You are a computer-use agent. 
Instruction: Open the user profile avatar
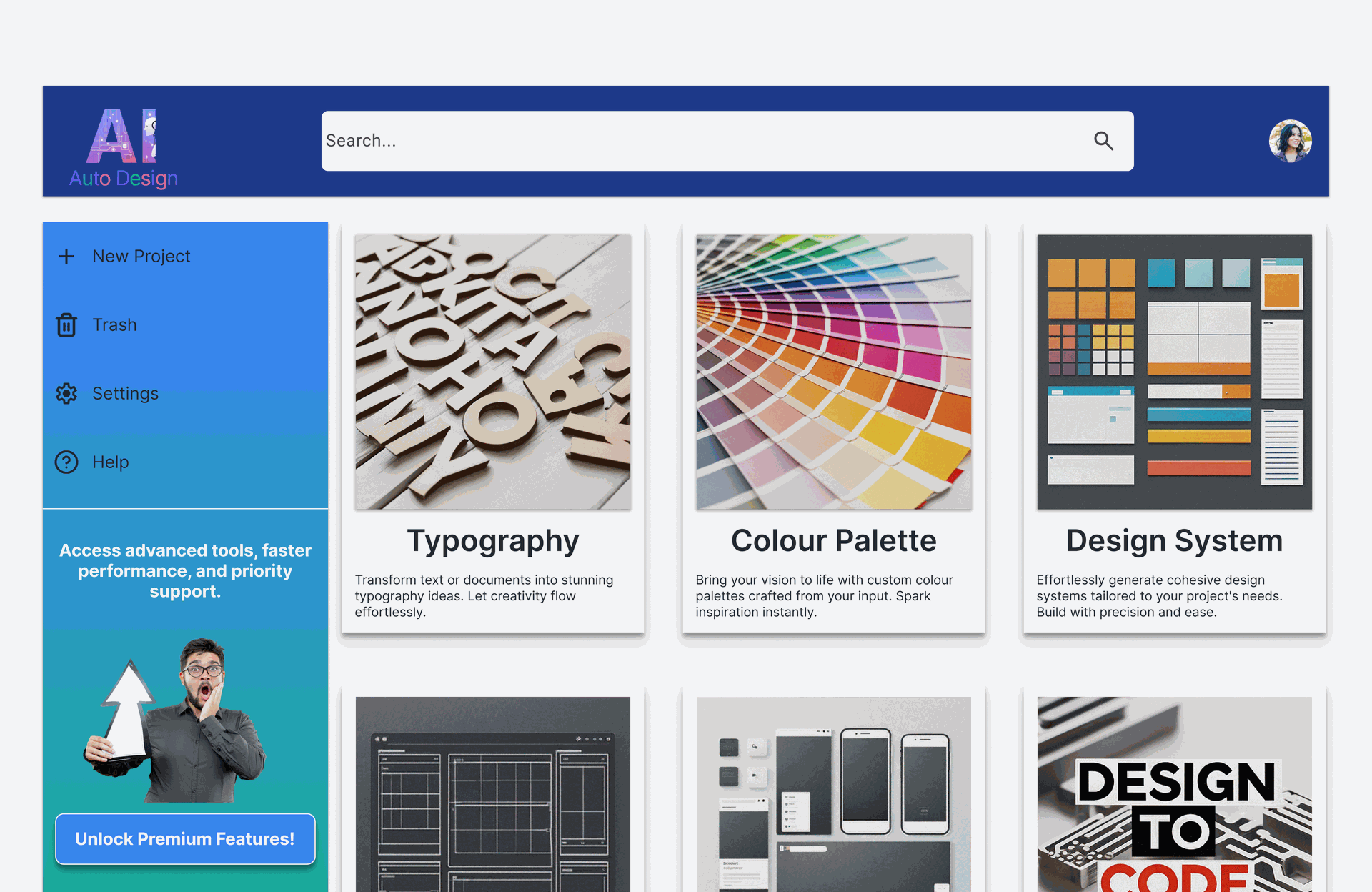coord(1290,141)
